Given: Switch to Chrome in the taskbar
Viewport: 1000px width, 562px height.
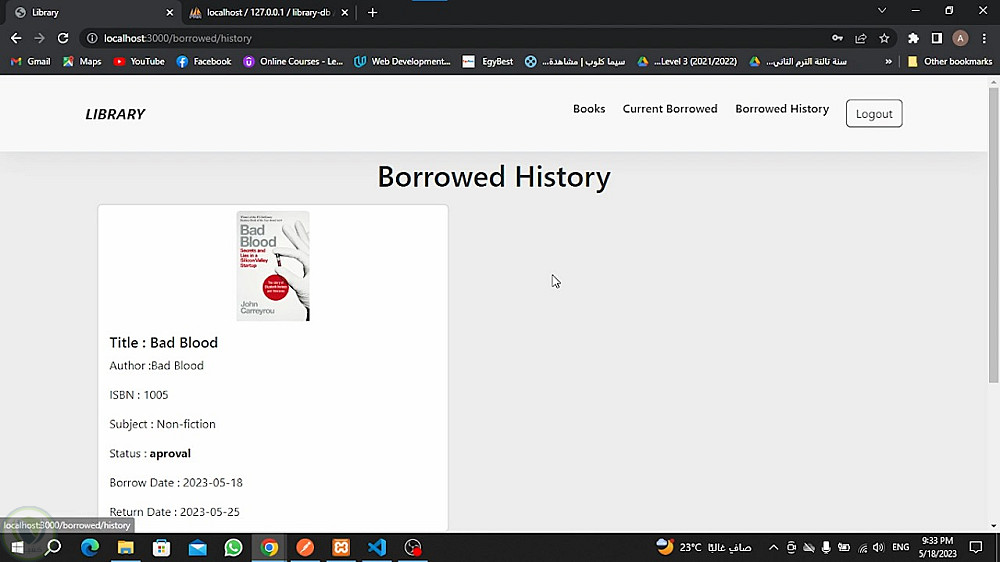Looking at the screenshot, I should click(x=269, y=547).
